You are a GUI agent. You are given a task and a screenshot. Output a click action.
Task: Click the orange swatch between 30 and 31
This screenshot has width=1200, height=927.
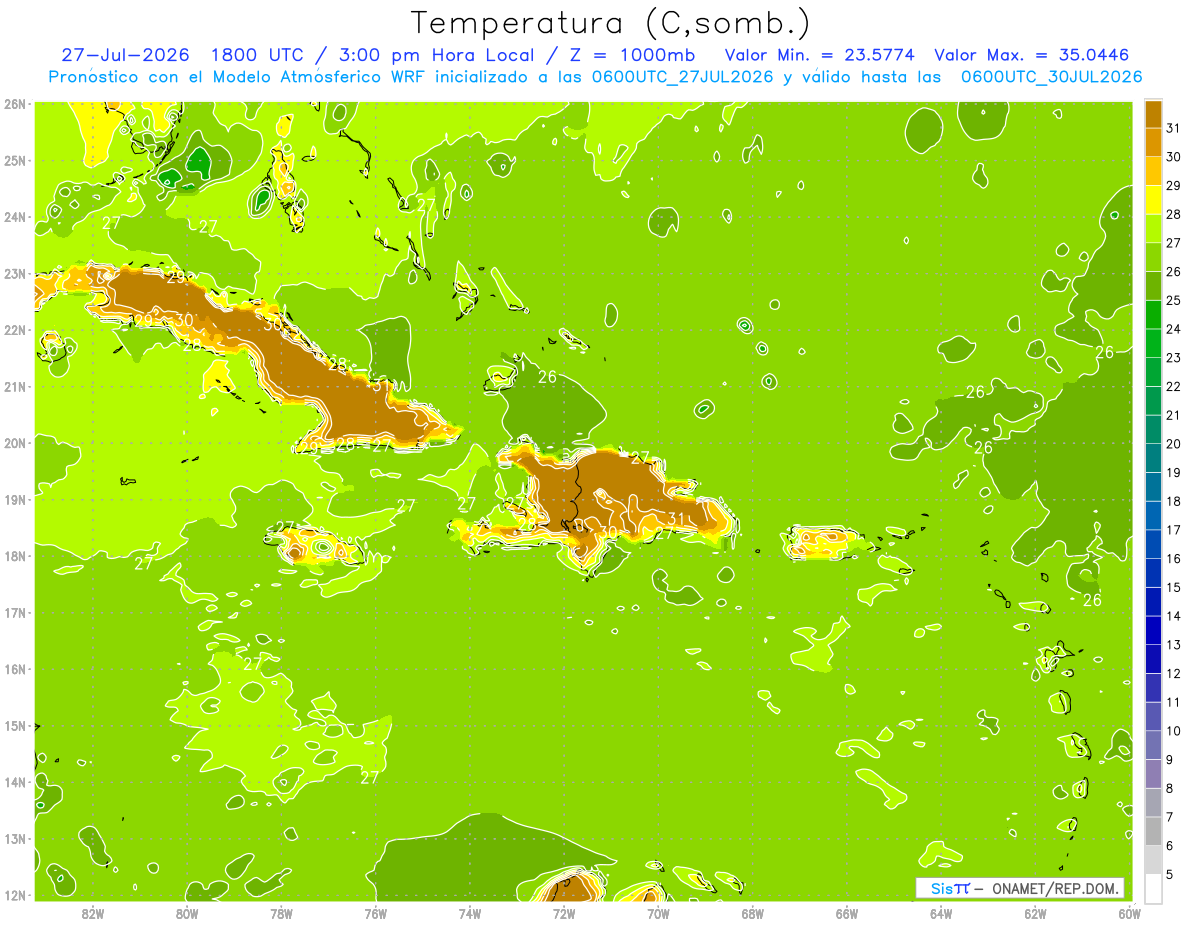click(x=1153, y=142)
